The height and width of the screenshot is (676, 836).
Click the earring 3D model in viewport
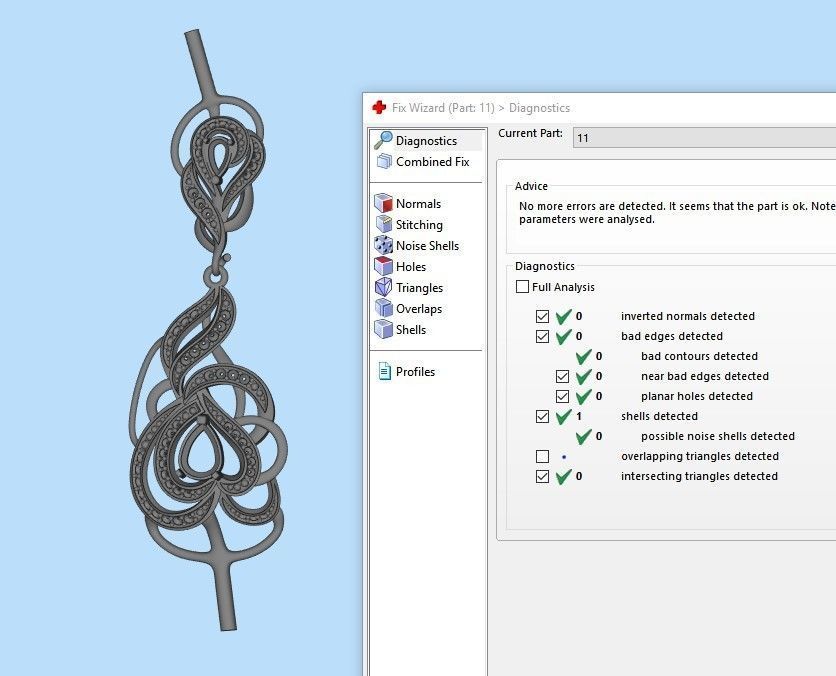click(209, 331)
